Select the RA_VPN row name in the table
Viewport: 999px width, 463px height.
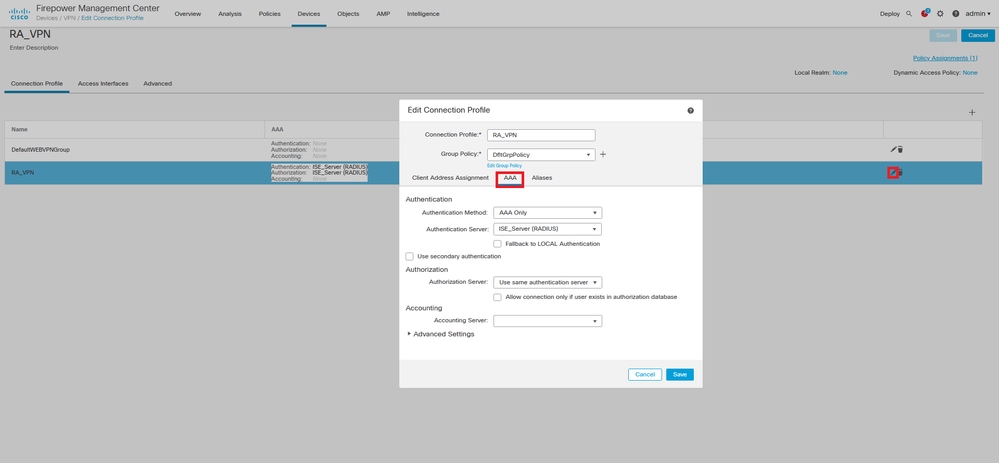pyautogui.click(x=22, y=172)
